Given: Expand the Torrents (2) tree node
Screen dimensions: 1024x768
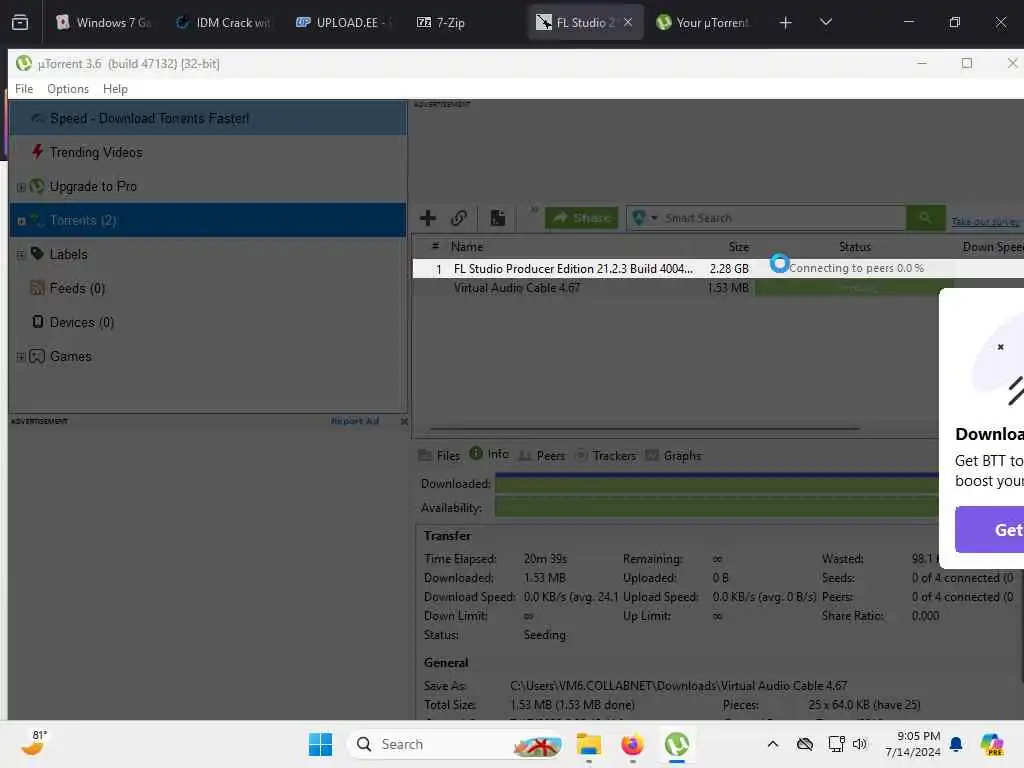Looking at the screenshot, I should 21,221.
